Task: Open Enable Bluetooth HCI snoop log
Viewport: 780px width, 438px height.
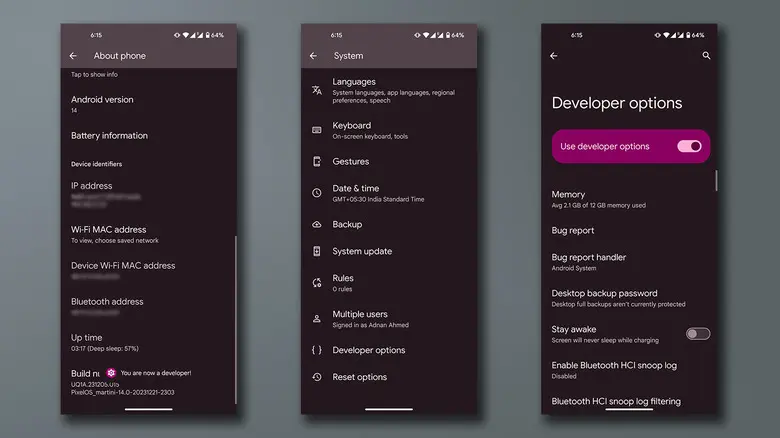Action: [x=629, y=370]
